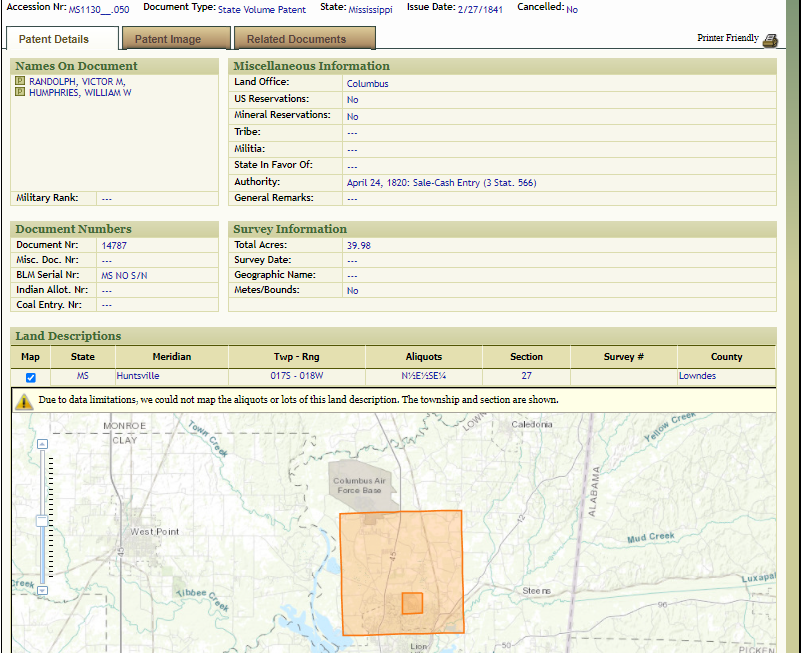
Task: Click the patentee icon beside RANDOLPH, VICTOR M
Action: click(x=20, y=82)
